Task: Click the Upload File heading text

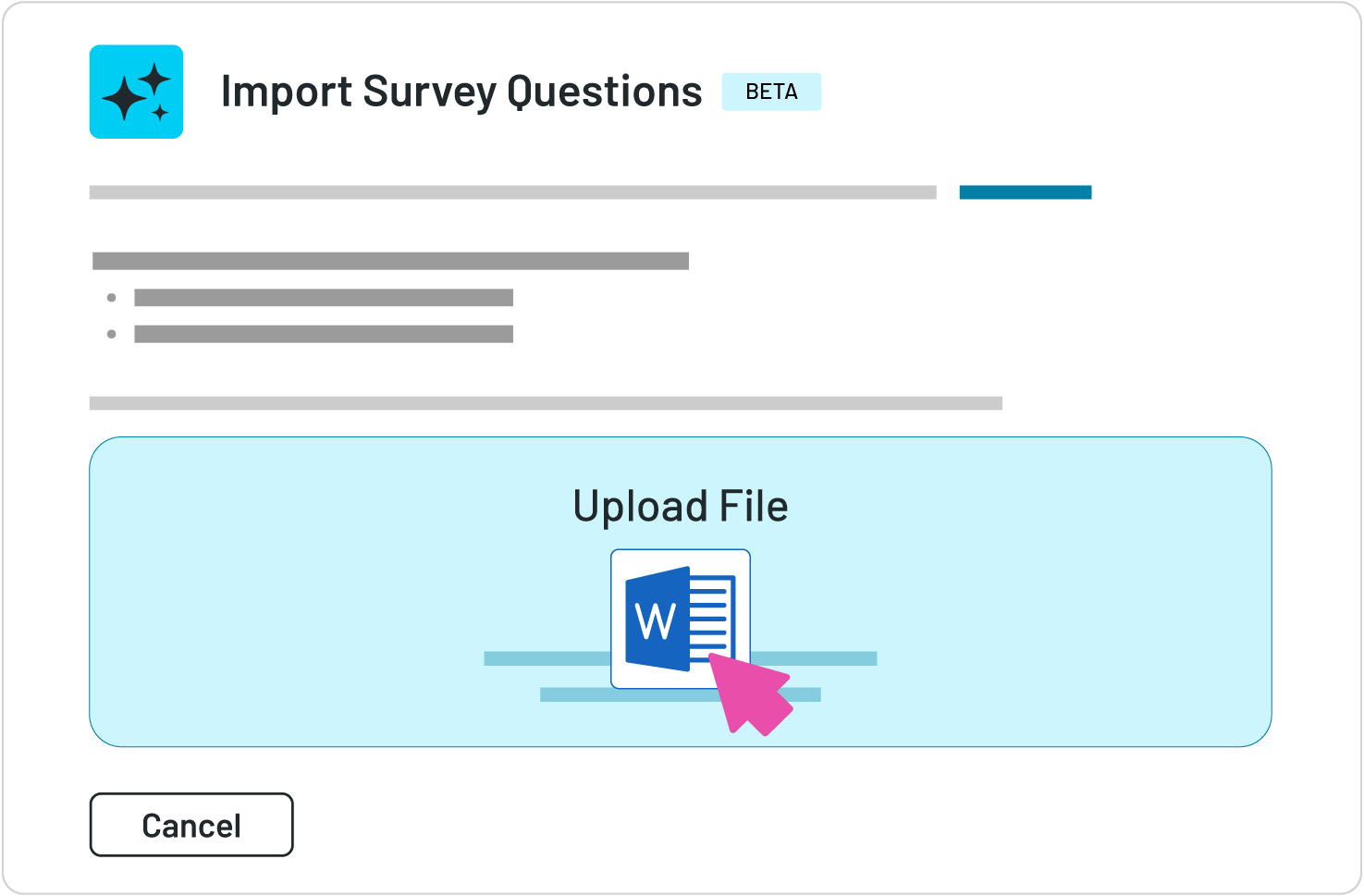Action: click(680, 507)
